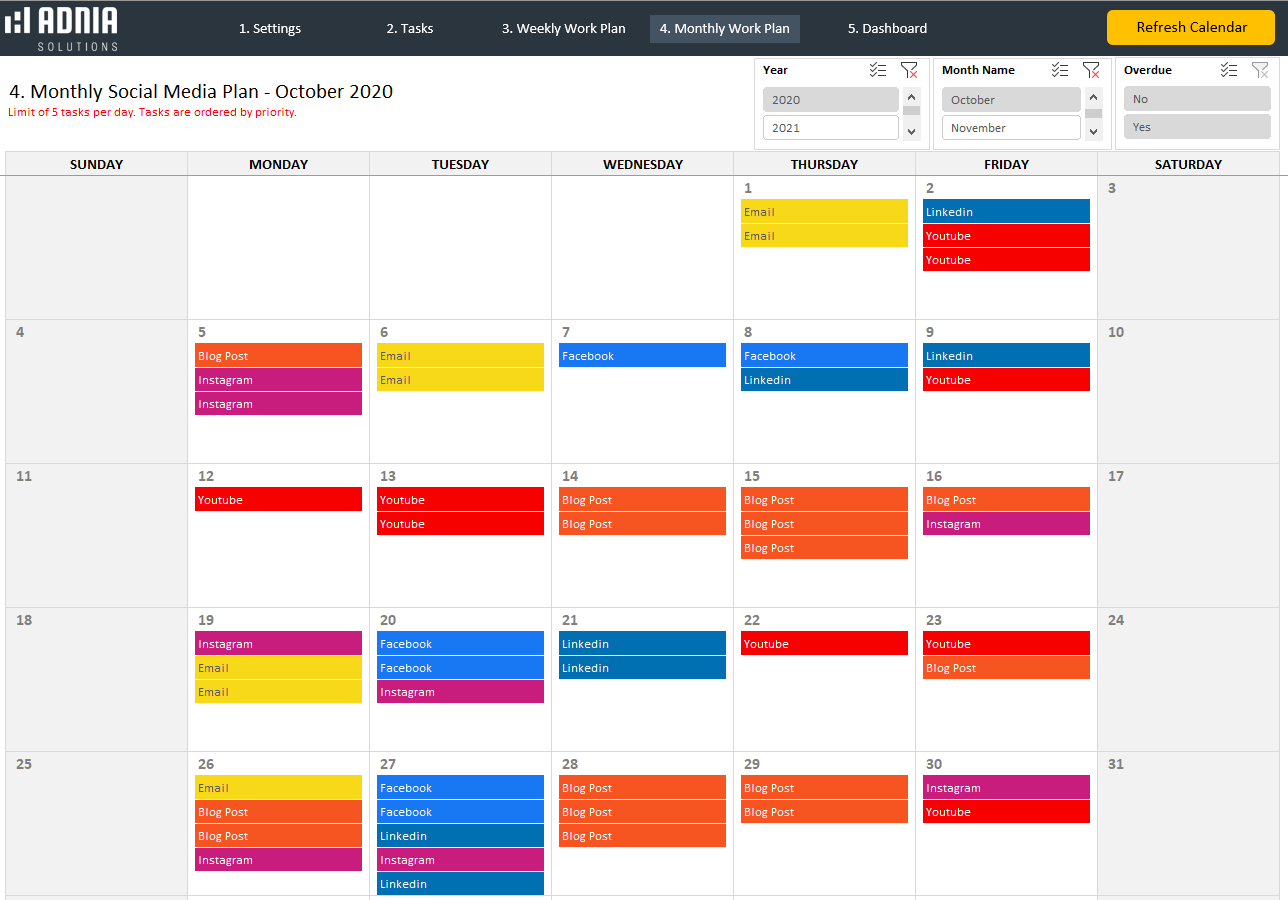
Task: Click the Overdue clear filter icon
Action: (x=1260, y=70)
